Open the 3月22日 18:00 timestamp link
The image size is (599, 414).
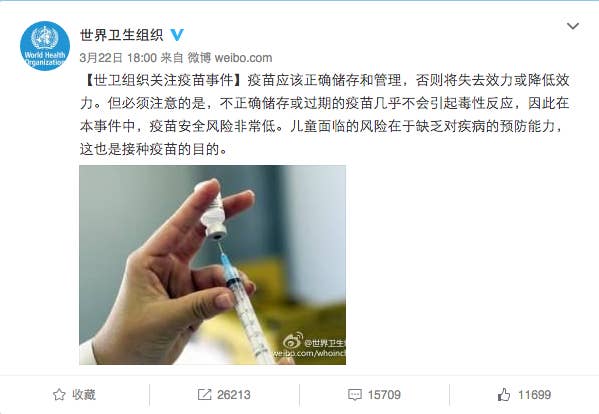point(118,58)
